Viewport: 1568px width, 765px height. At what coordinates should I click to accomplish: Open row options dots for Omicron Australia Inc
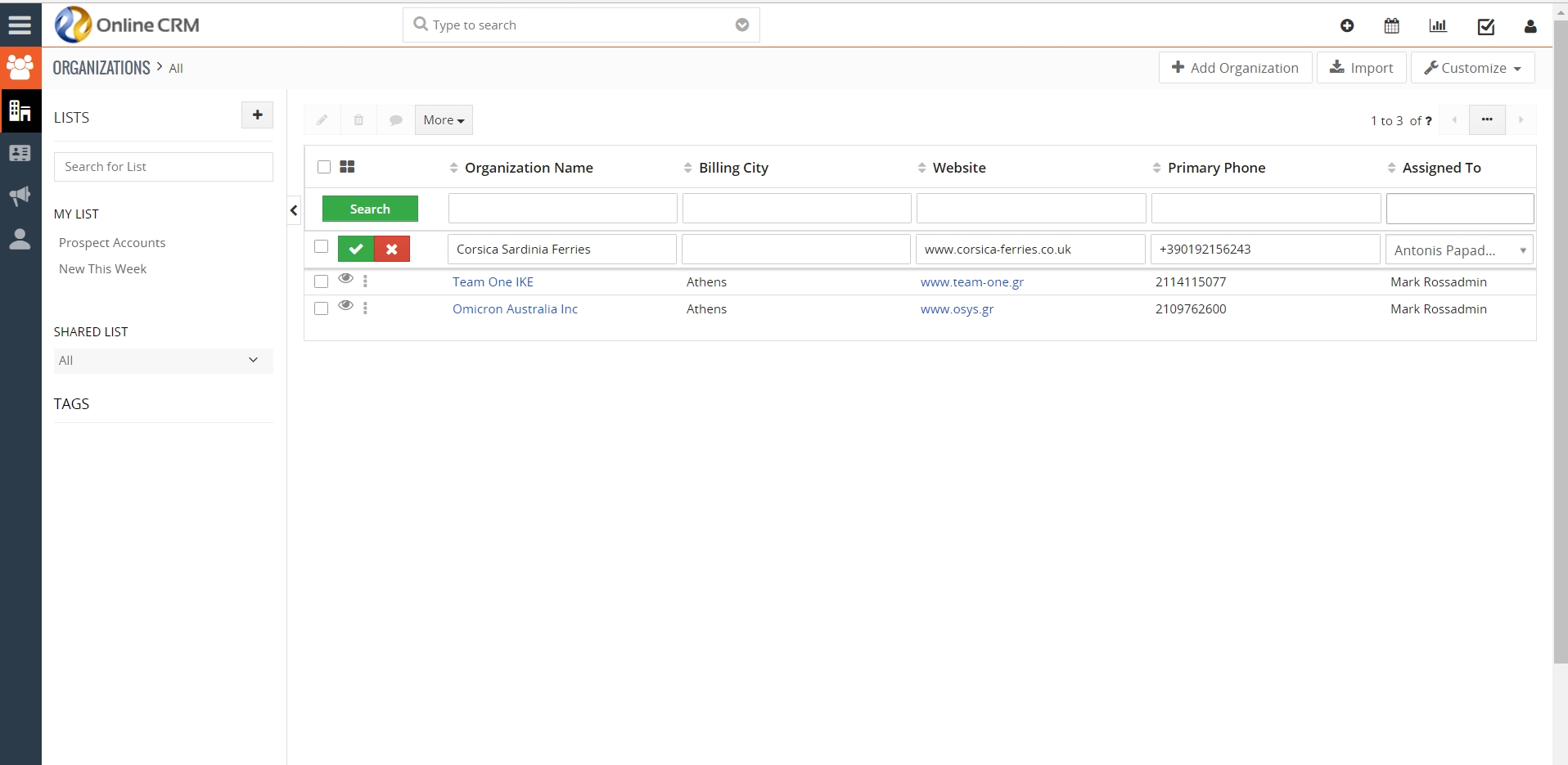pos(365,308)
